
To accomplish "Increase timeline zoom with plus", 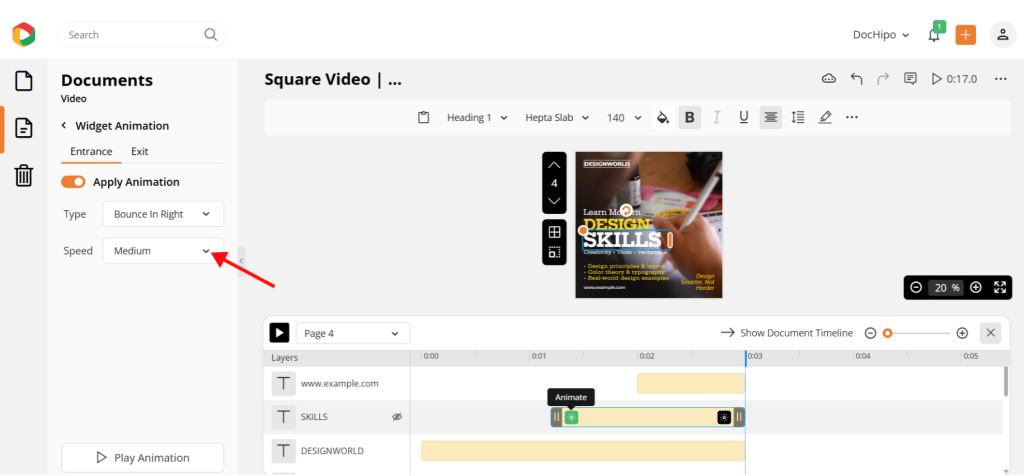I will tap(962, 333).
